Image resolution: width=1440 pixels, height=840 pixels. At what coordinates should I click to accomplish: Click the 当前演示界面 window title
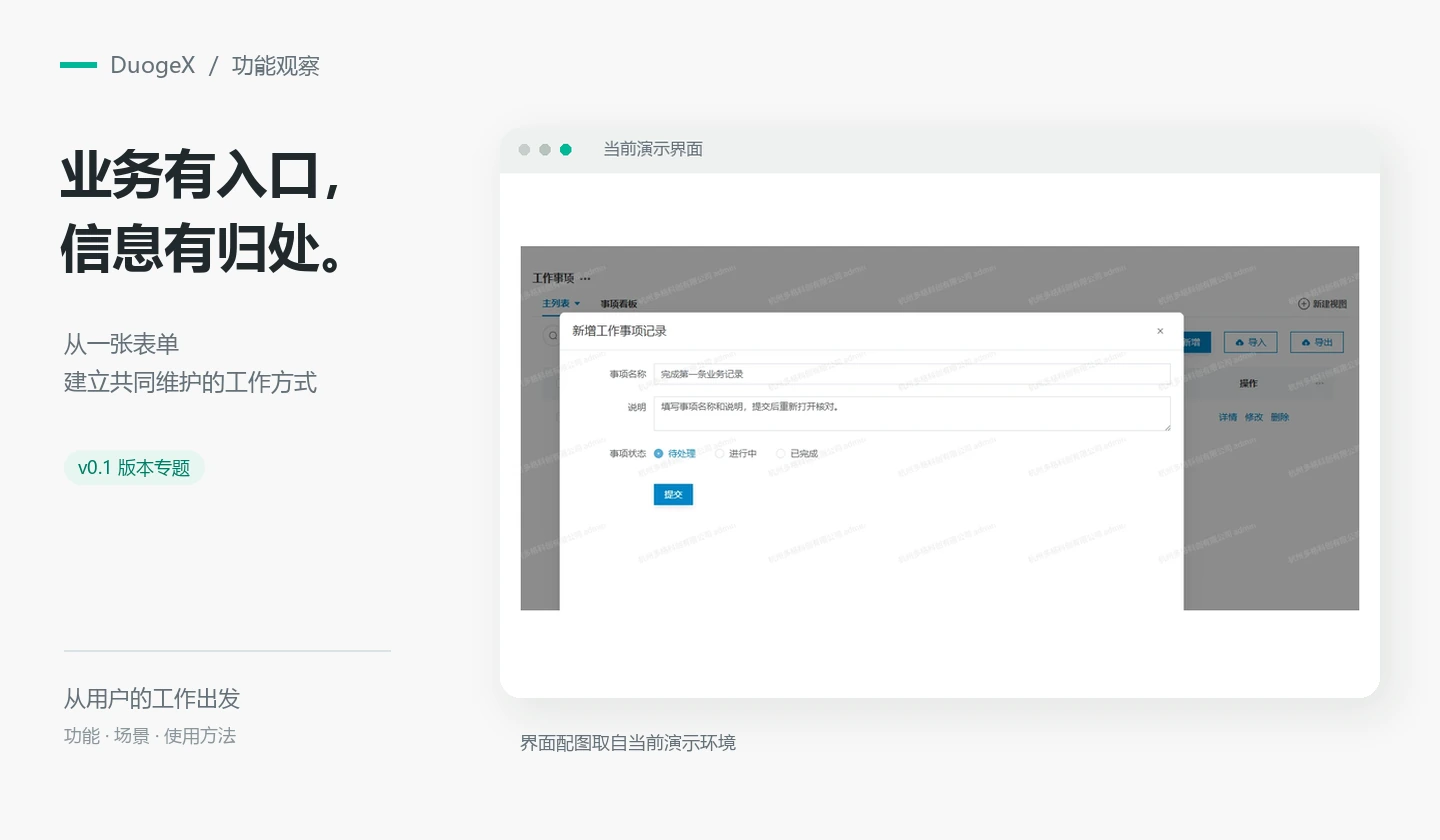(x=653, y=149)
